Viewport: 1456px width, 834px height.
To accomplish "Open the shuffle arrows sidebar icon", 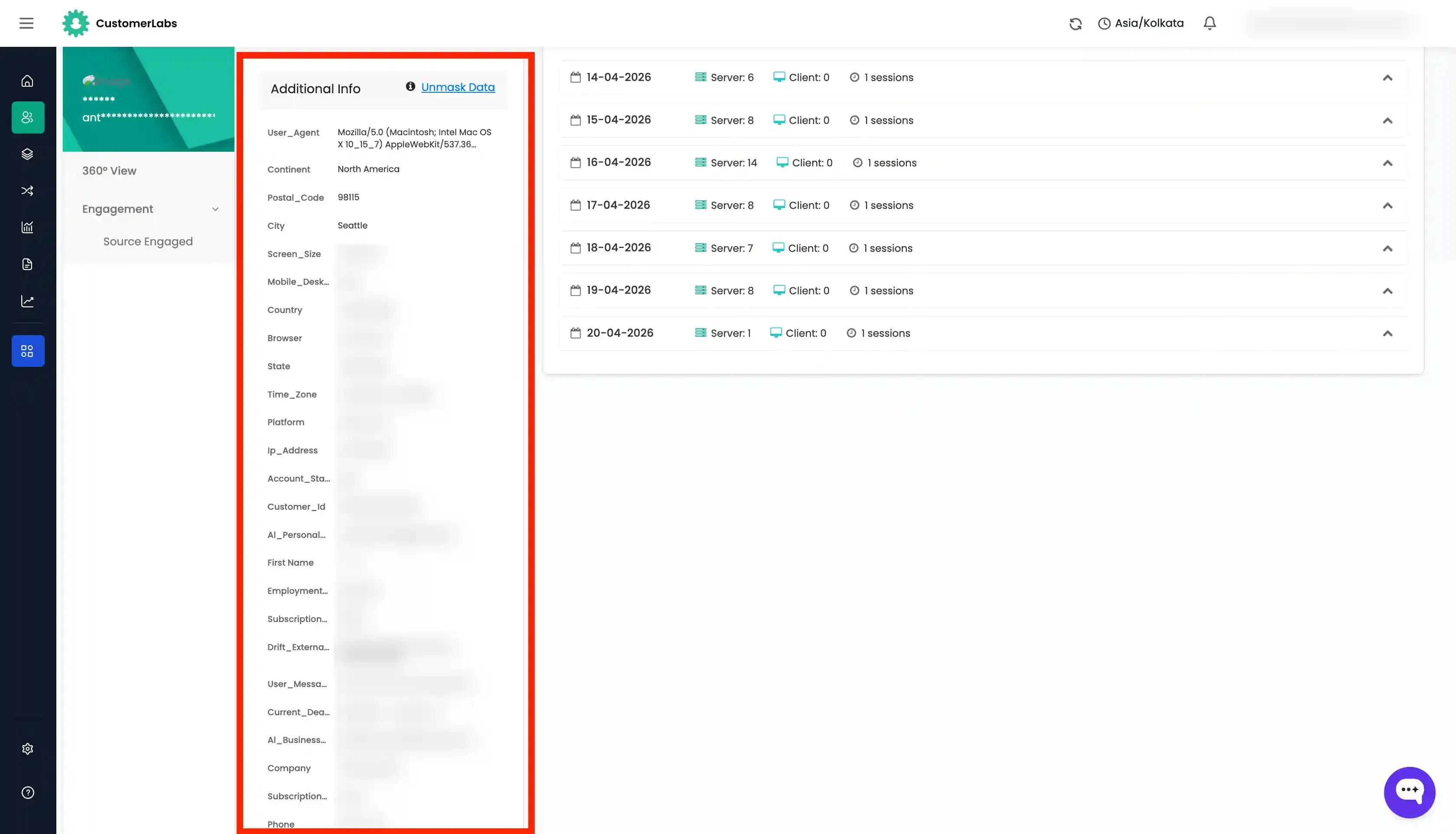I will point(27,191).
